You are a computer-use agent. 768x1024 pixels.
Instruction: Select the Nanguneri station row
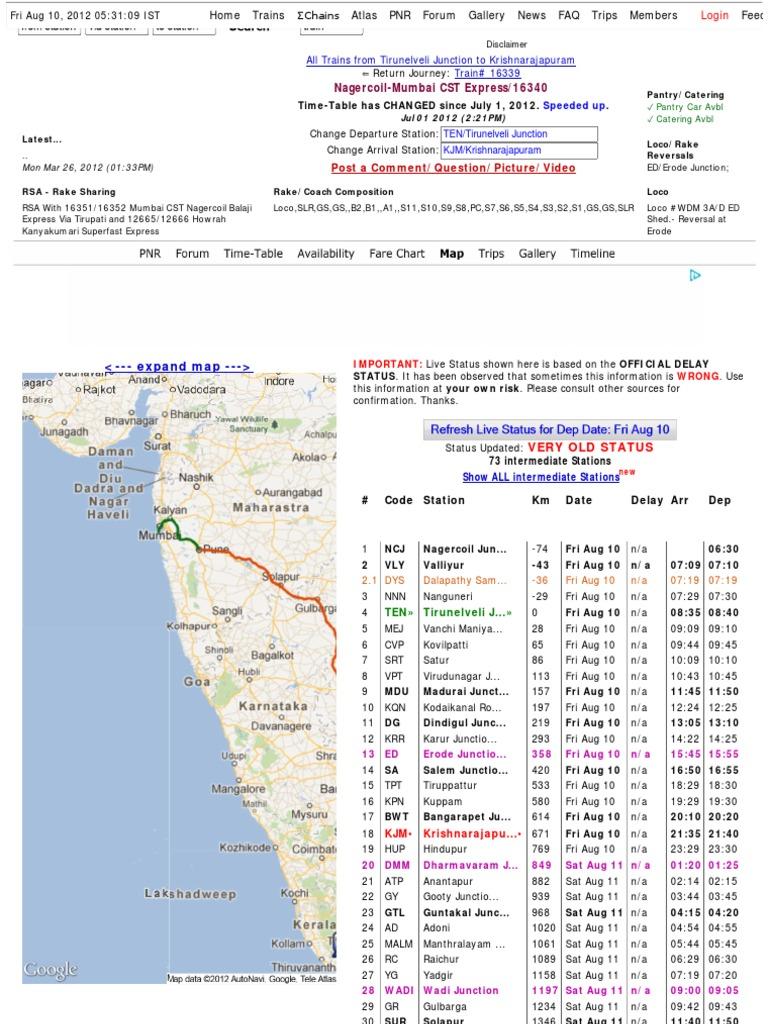(x=550, y=596)
